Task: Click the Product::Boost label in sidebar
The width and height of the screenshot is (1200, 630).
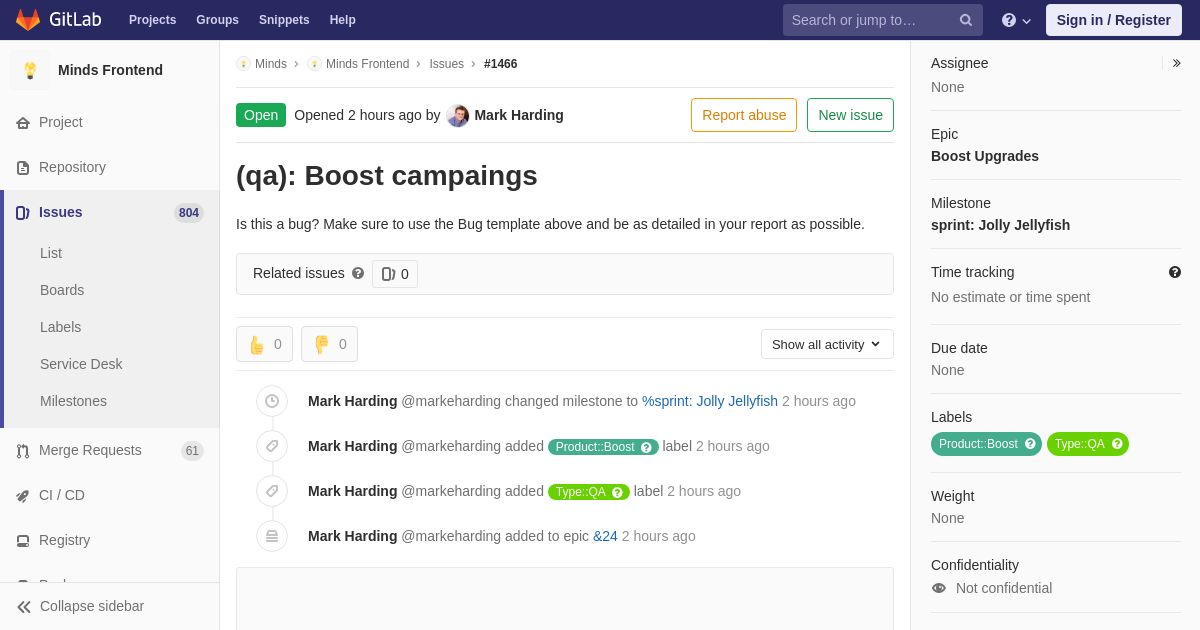Action: point(986,444)
